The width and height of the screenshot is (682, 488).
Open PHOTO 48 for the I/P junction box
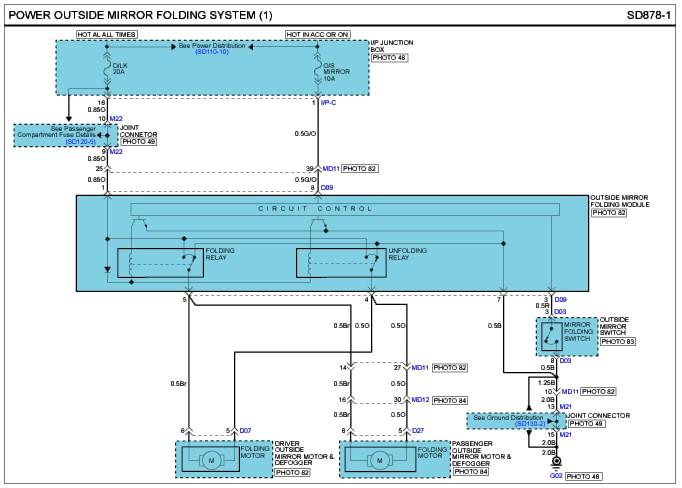click(389, 57)
